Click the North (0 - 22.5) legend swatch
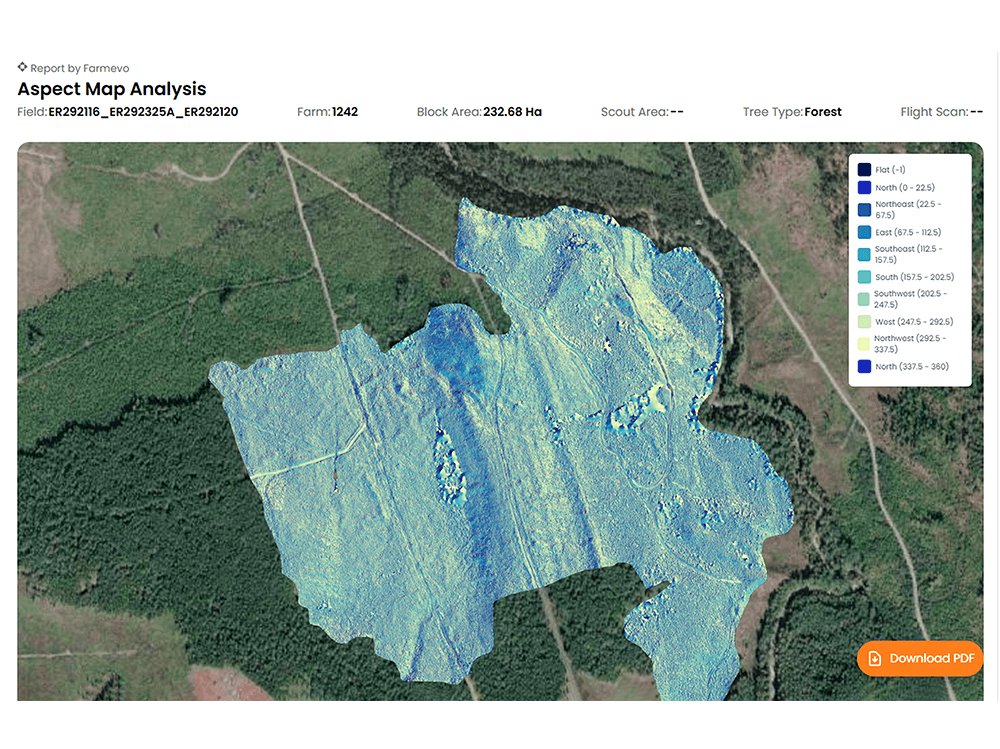Image resolution: width=1000 pixels, height=749 pixels. (x=864, y=187)
